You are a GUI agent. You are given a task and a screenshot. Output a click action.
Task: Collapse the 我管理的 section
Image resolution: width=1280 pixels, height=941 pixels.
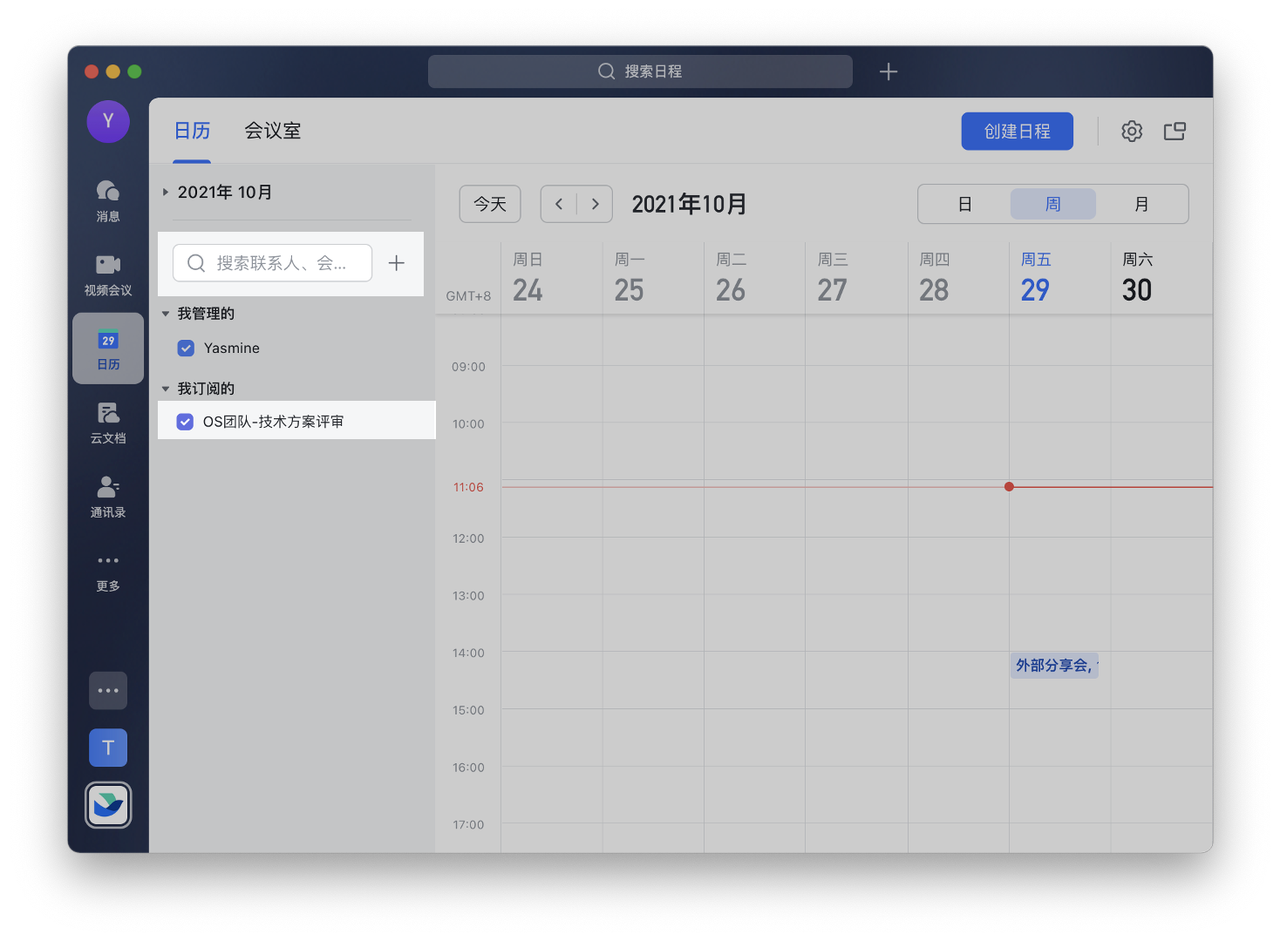(x=166, y=314)
